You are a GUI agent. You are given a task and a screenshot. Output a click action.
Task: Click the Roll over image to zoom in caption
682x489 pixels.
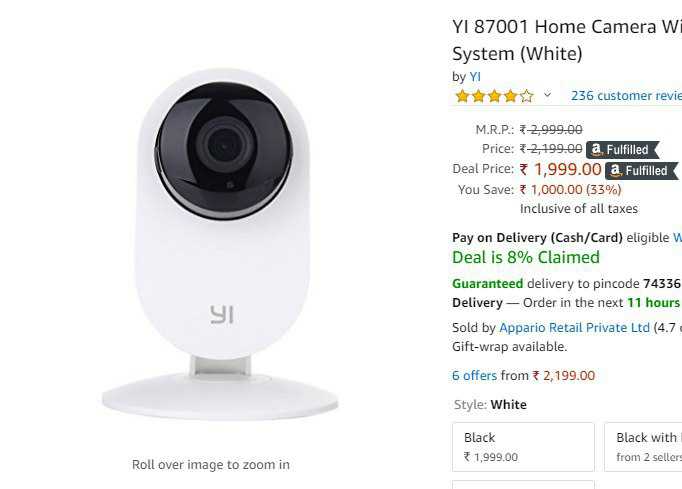tap(211, 465)
